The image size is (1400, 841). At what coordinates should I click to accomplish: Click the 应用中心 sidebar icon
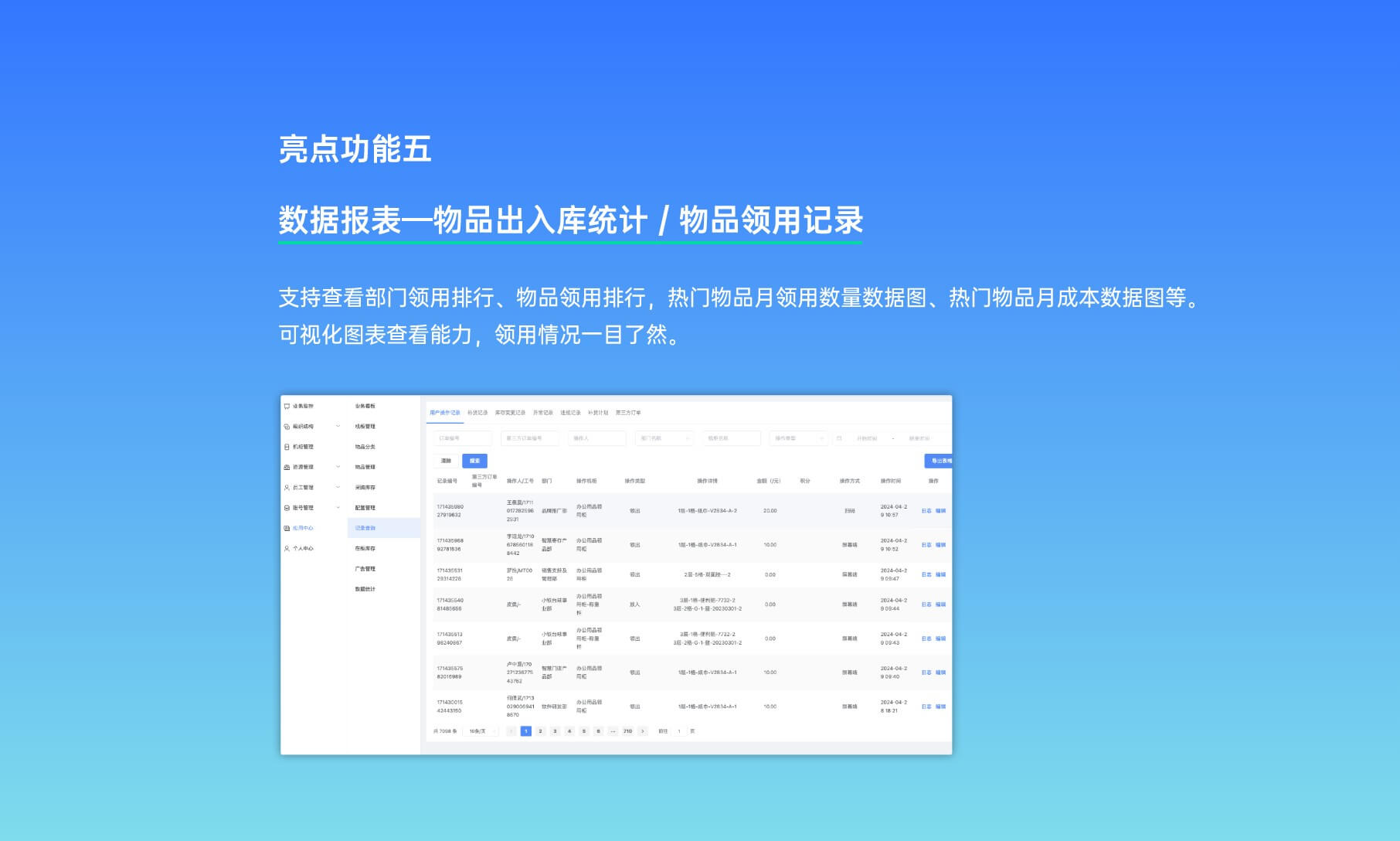click(287, 528)
